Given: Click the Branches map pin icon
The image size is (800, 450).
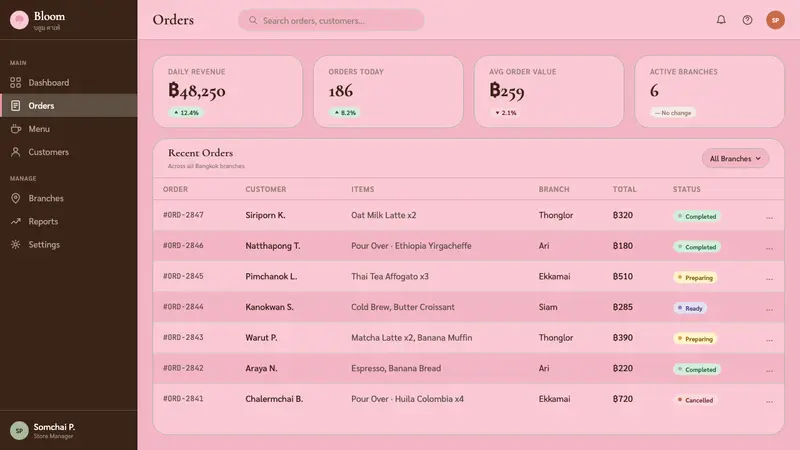Looking at the screenshot, I should pos(16,198).
